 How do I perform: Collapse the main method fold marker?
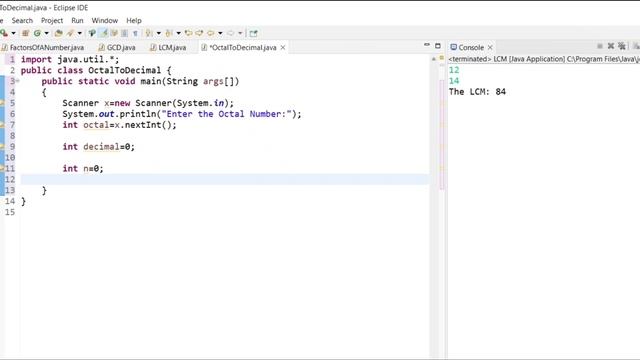pos(18,81)
